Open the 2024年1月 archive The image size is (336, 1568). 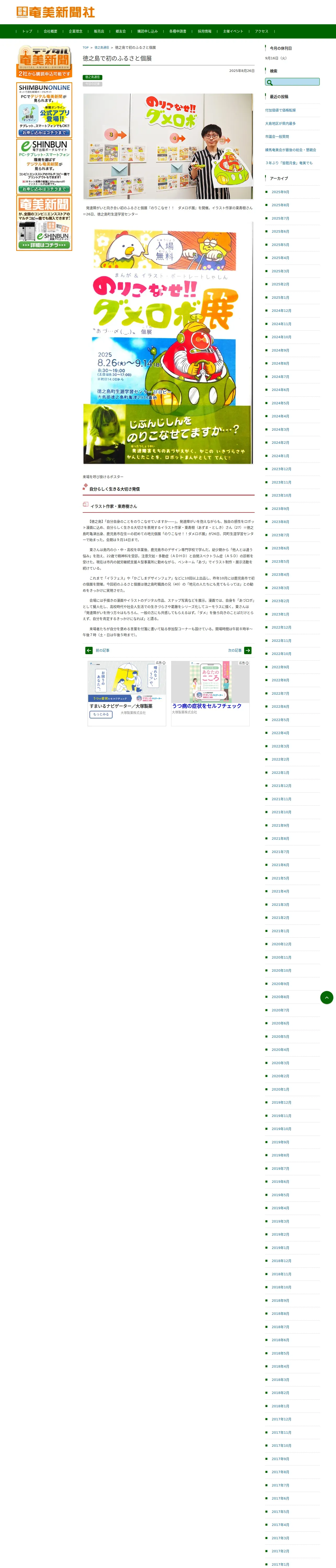tap(281, 456)
